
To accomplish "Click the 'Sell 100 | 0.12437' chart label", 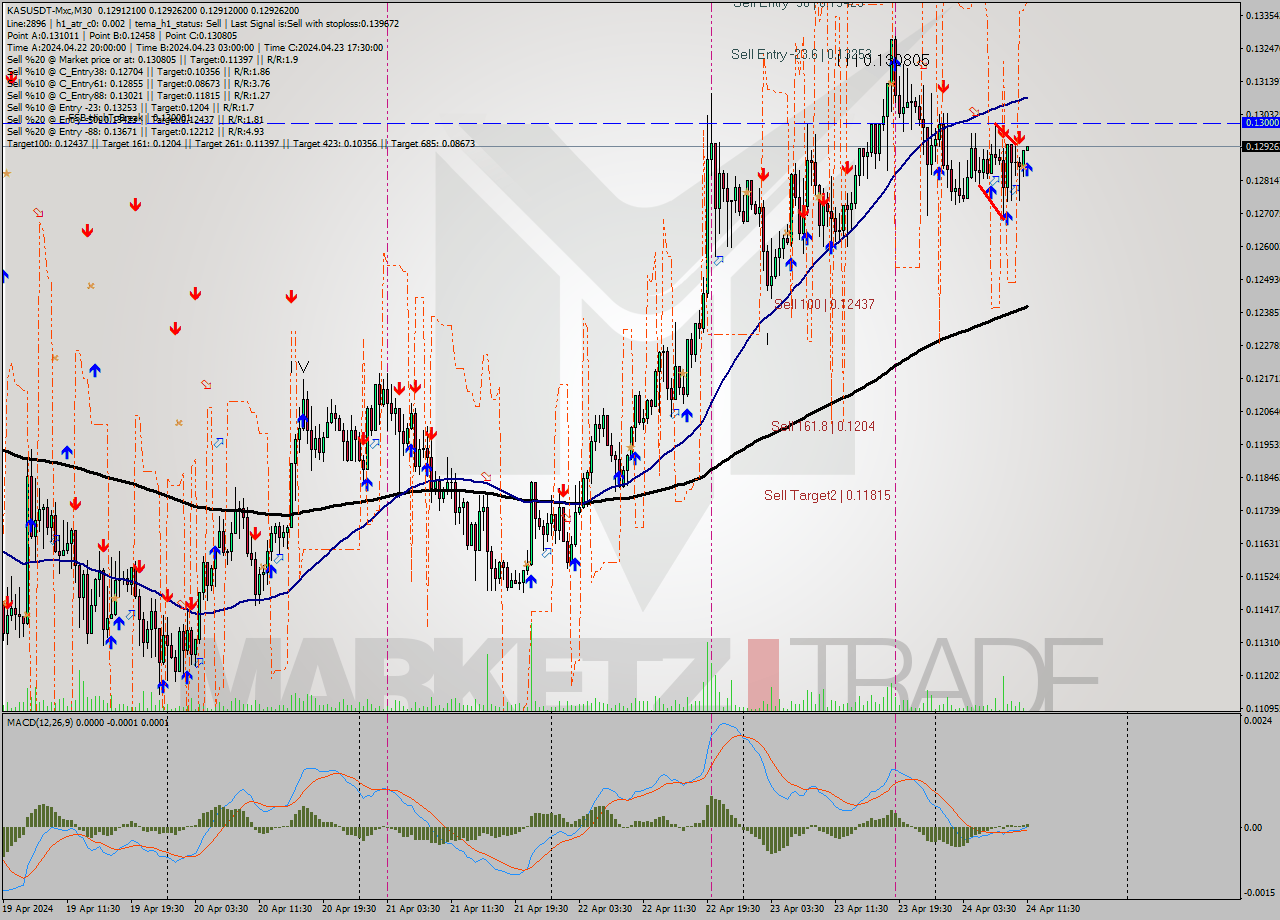I will tap(825, 304).
